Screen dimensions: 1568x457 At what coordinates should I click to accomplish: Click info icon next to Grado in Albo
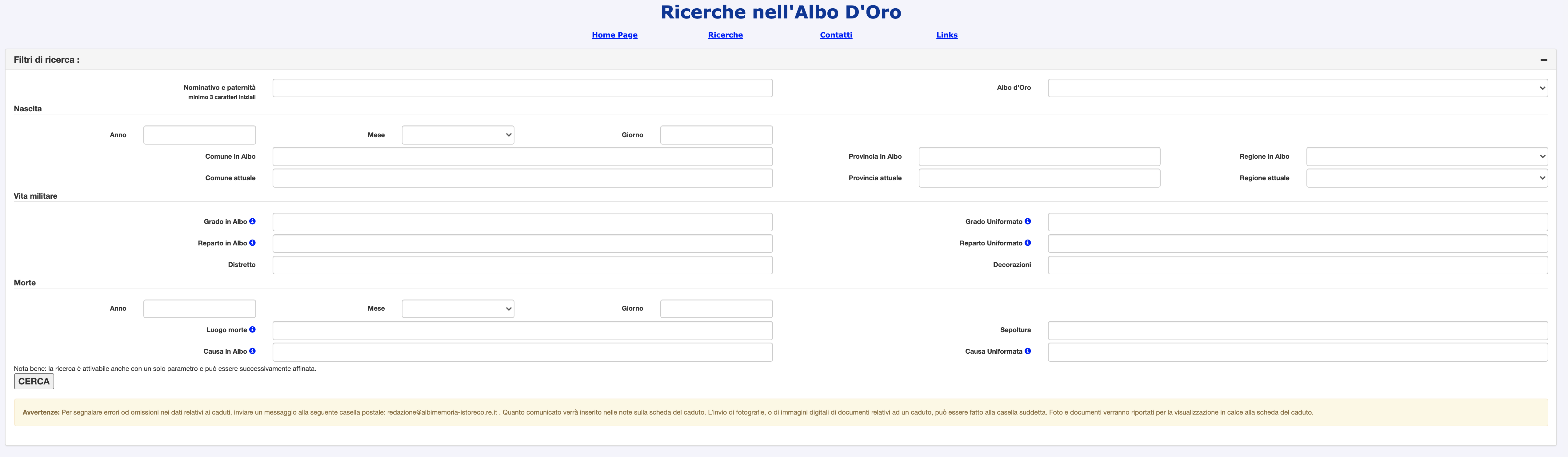252,221
